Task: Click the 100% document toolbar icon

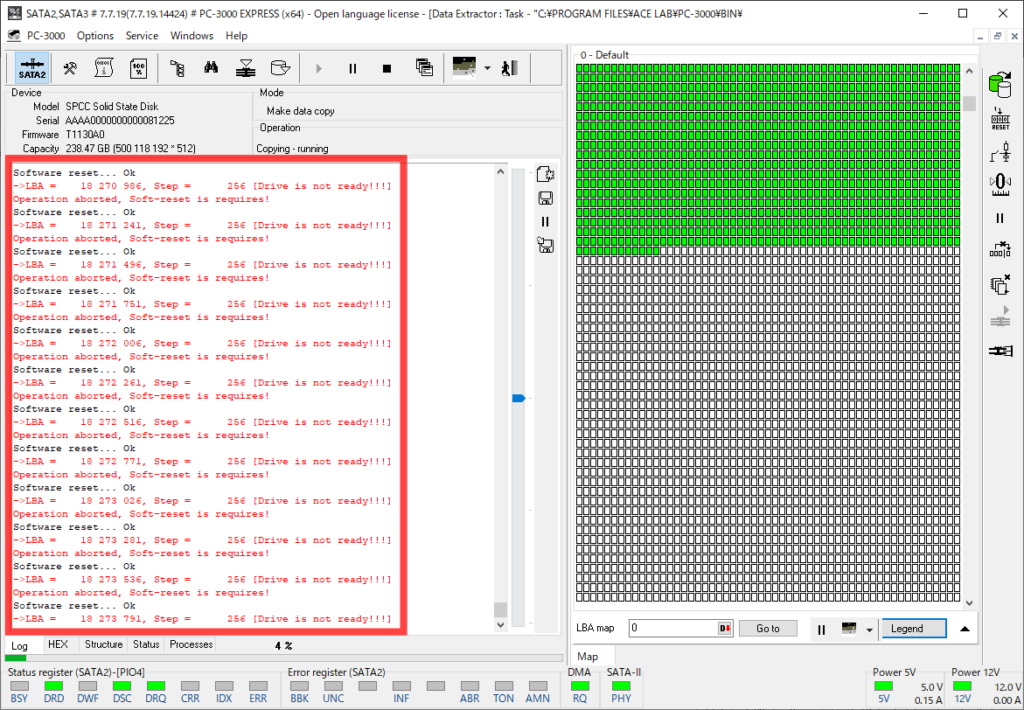Action: 138,68
